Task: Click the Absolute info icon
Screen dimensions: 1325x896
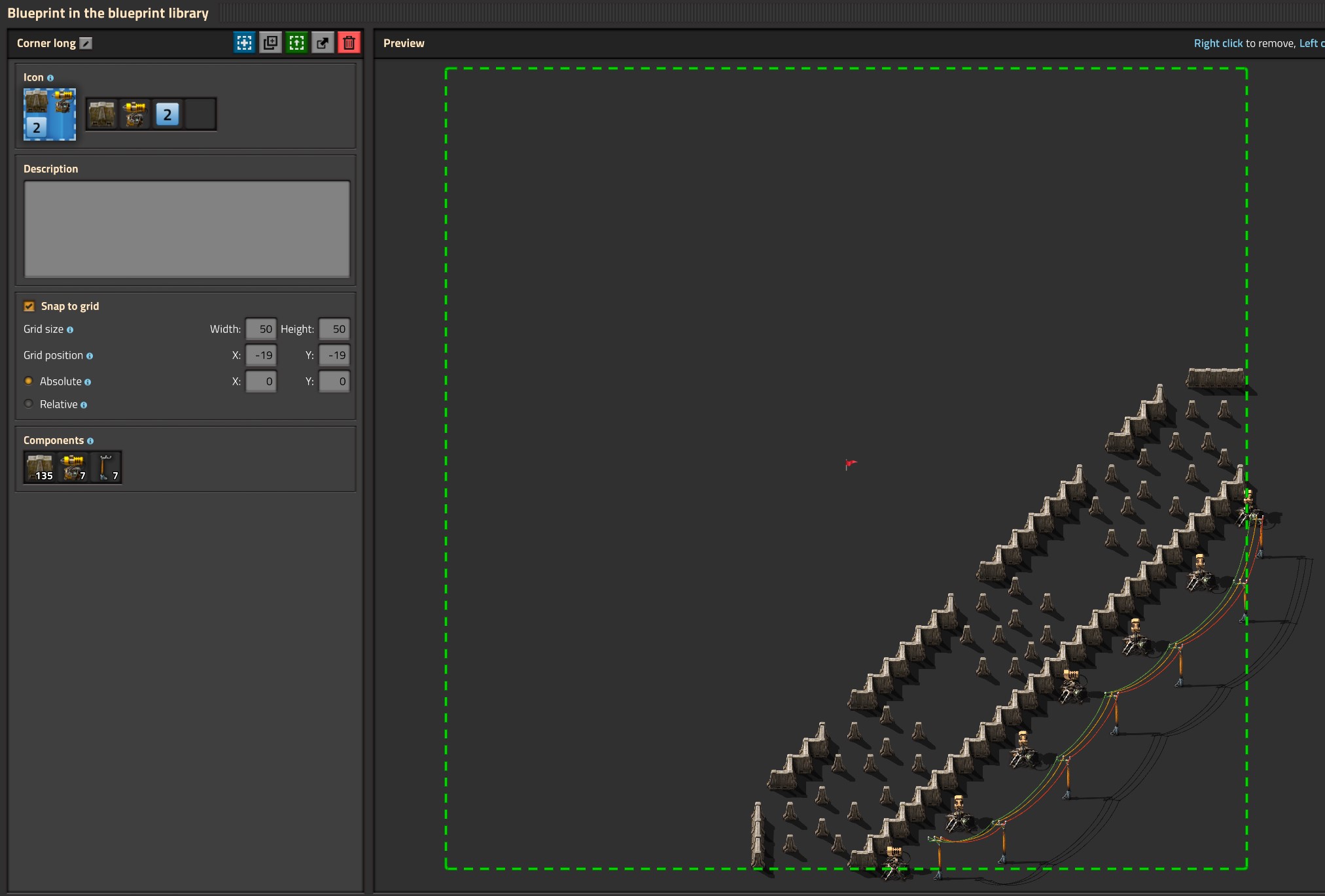Action: [88, 382]
